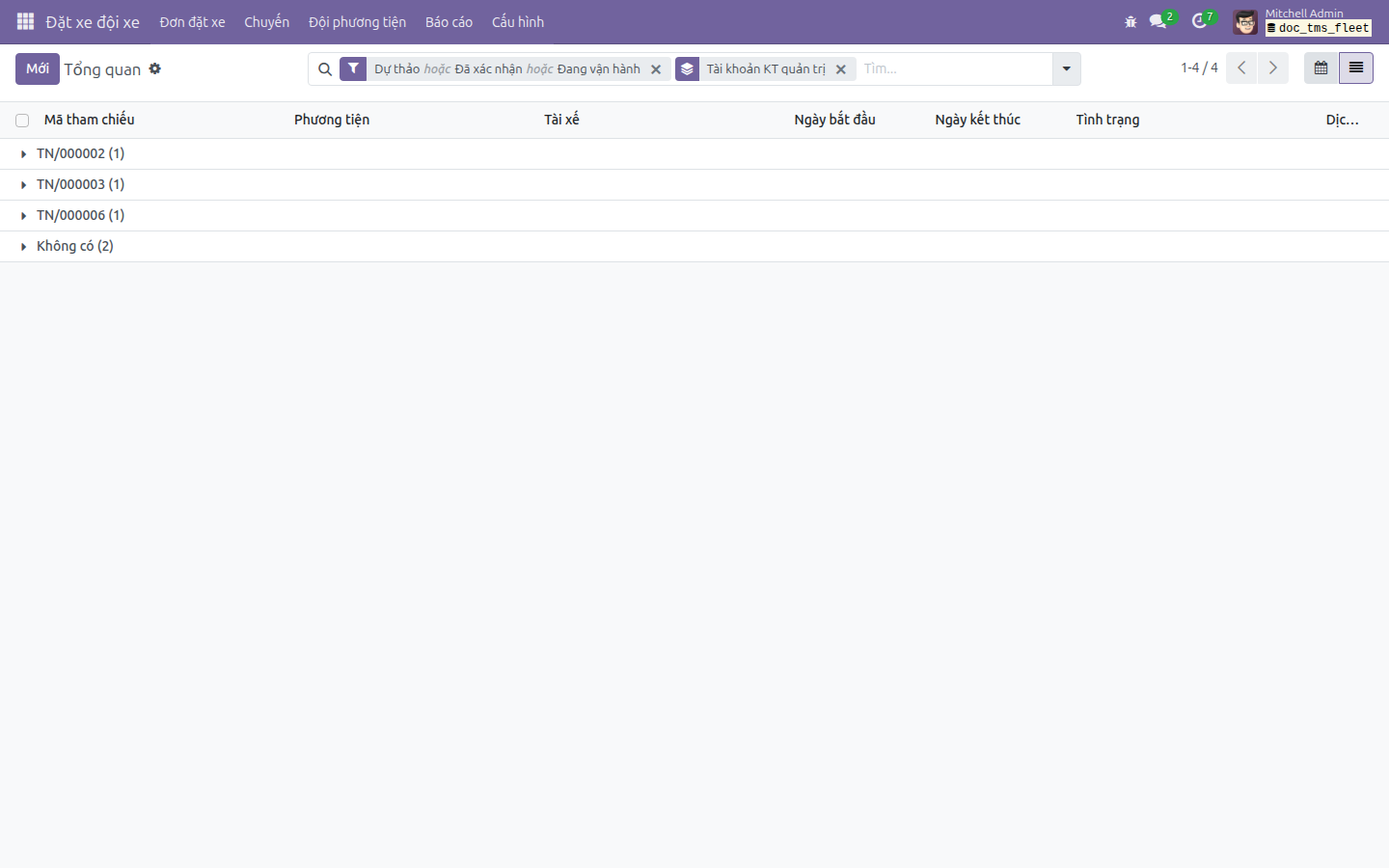
Task: Switch to list view
Action: click(x=1356, y=68)
